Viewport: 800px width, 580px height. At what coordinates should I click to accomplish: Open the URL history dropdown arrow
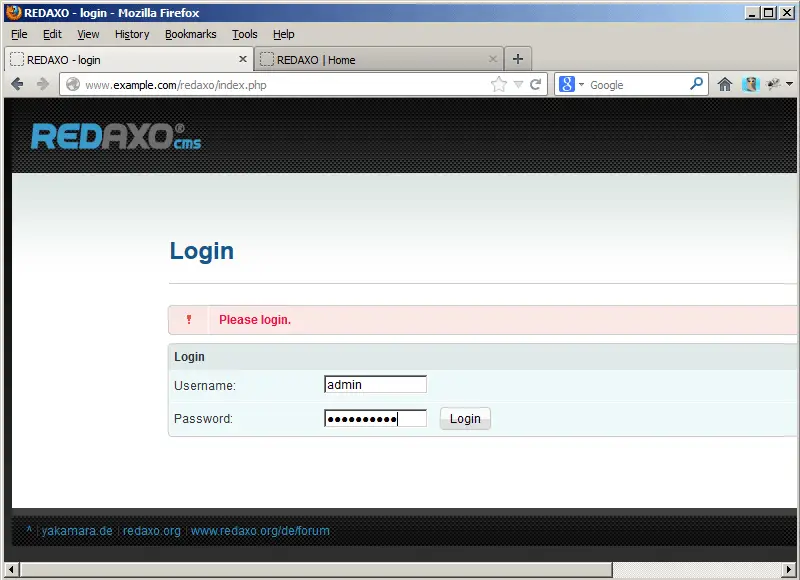[x=518, y=84]
